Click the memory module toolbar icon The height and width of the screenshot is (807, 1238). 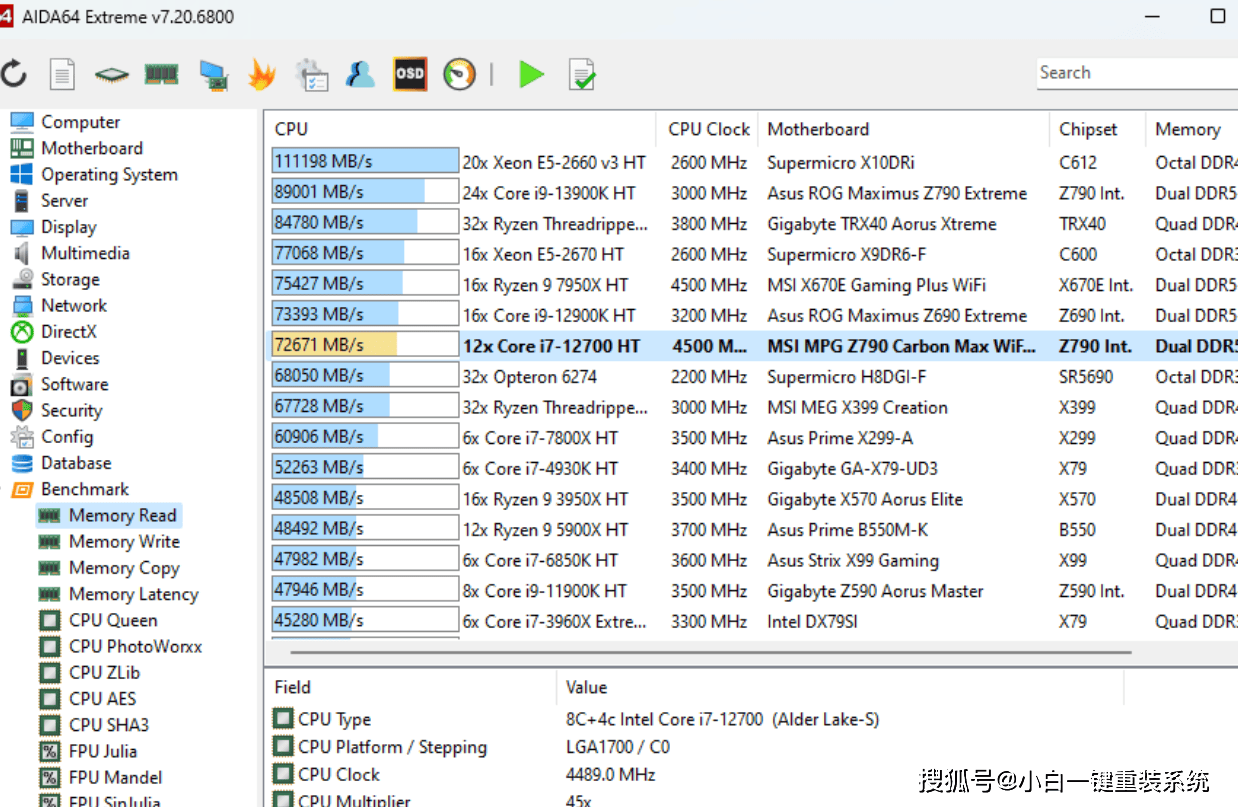point(161,74)
